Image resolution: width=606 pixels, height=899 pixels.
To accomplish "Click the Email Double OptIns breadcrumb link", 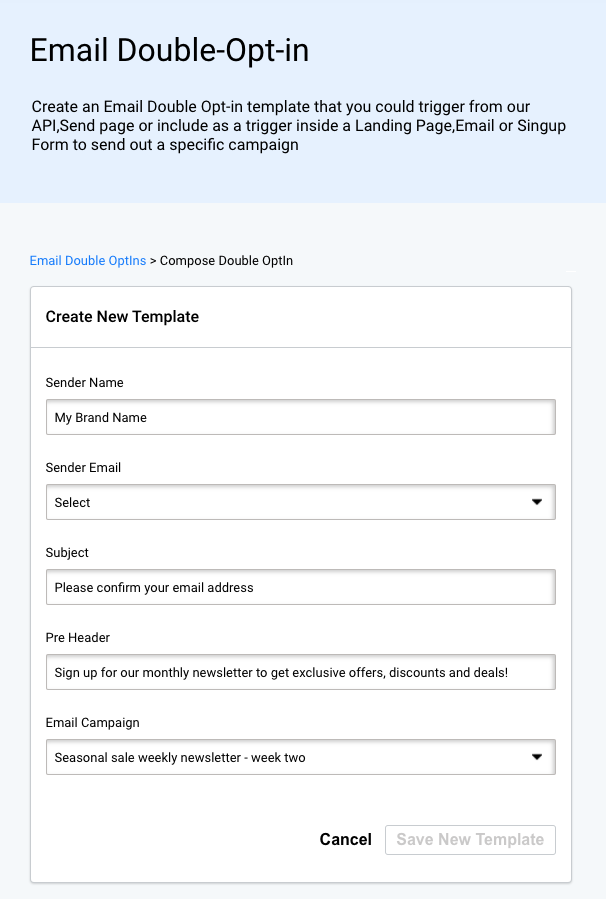I will point(87,260).
